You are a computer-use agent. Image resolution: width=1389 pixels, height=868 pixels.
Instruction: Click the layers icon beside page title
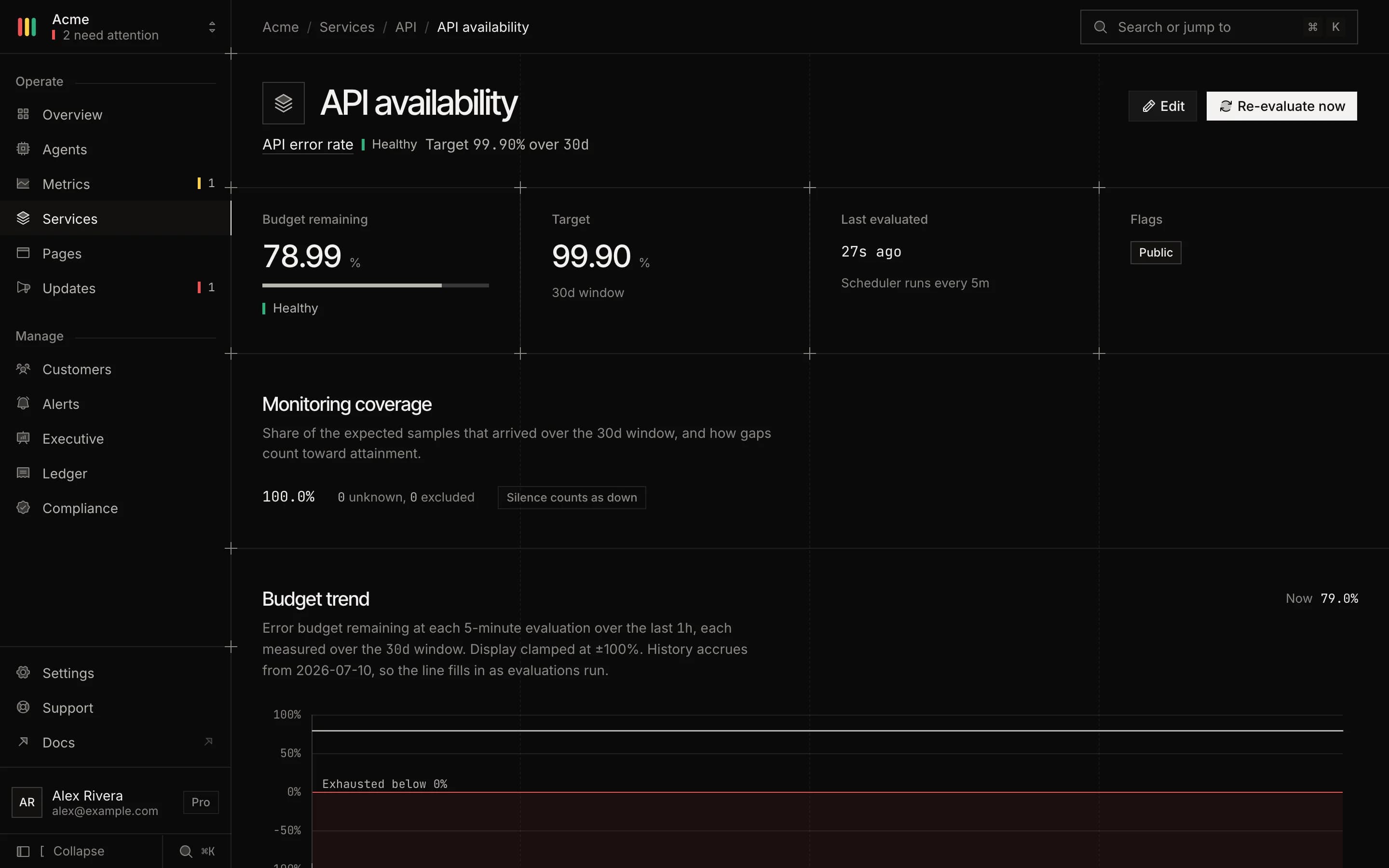click(x=284, y=103)
